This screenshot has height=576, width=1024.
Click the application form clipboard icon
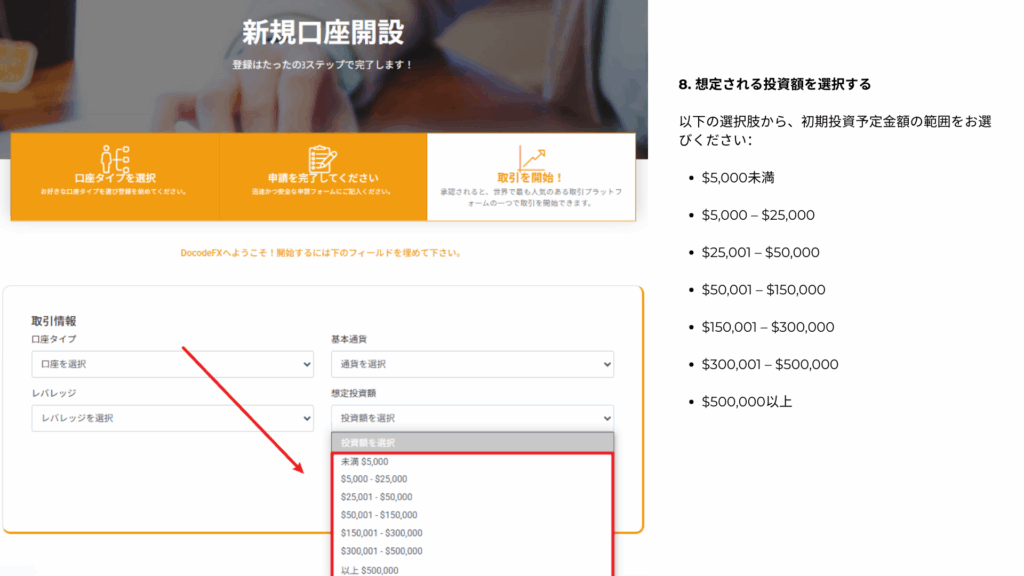click(x=322, y=158)
